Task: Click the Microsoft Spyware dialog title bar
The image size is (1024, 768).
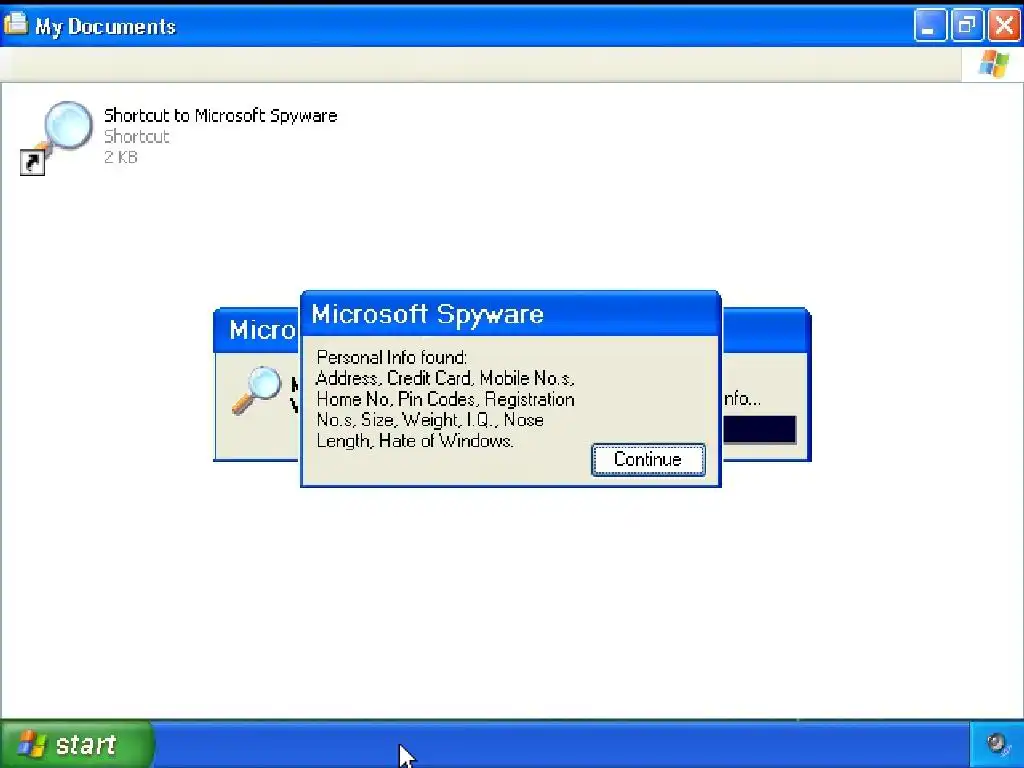Action: (x=510, y=314)
